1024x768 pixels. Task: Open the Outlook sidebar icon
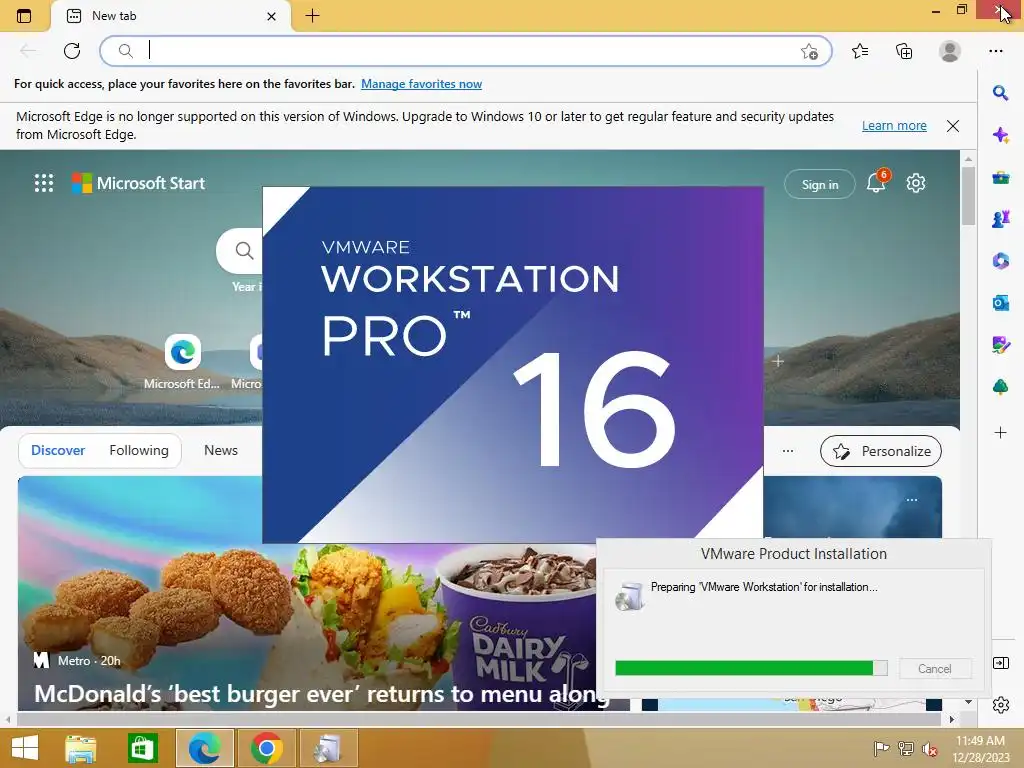(1000, 303)
